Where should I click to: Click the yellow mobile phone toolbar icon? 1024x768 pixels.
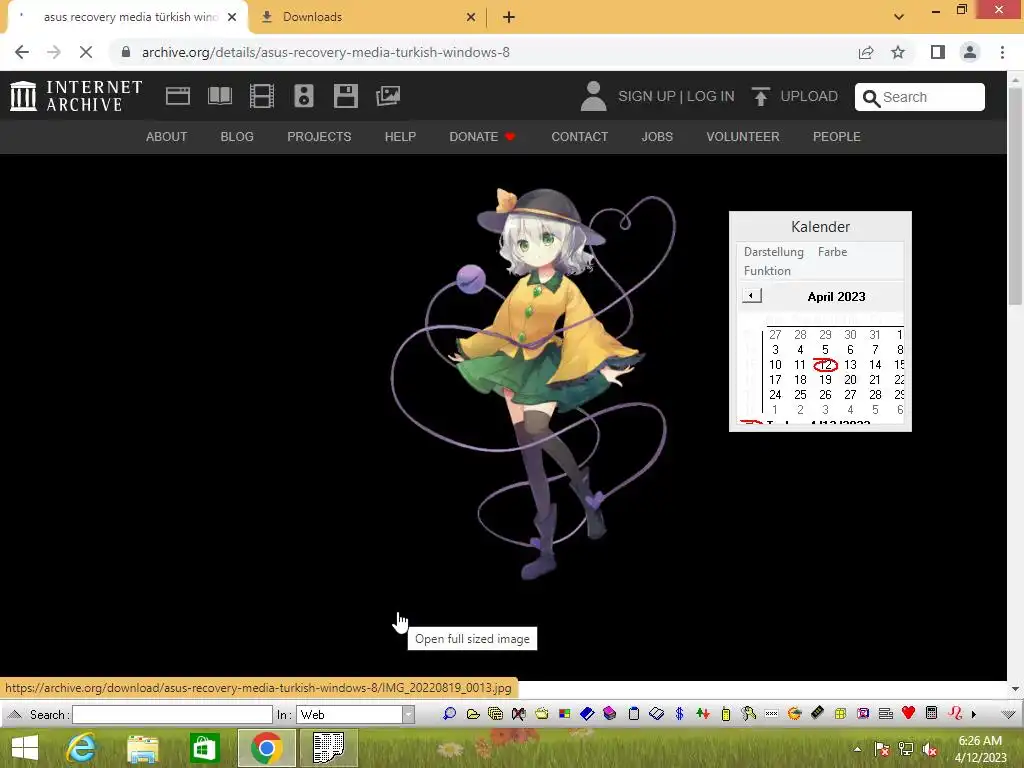tap(726, 714)
